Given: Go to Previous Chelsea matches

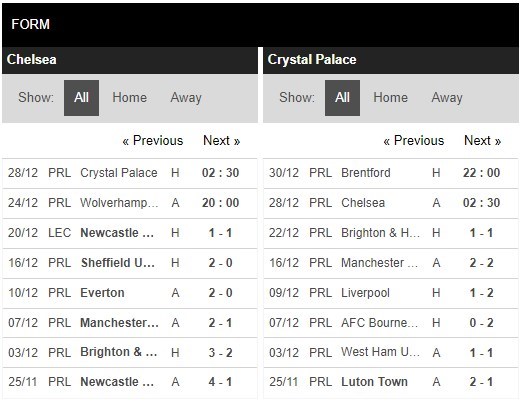Looking at the screenshot, I should coord(153,140).
